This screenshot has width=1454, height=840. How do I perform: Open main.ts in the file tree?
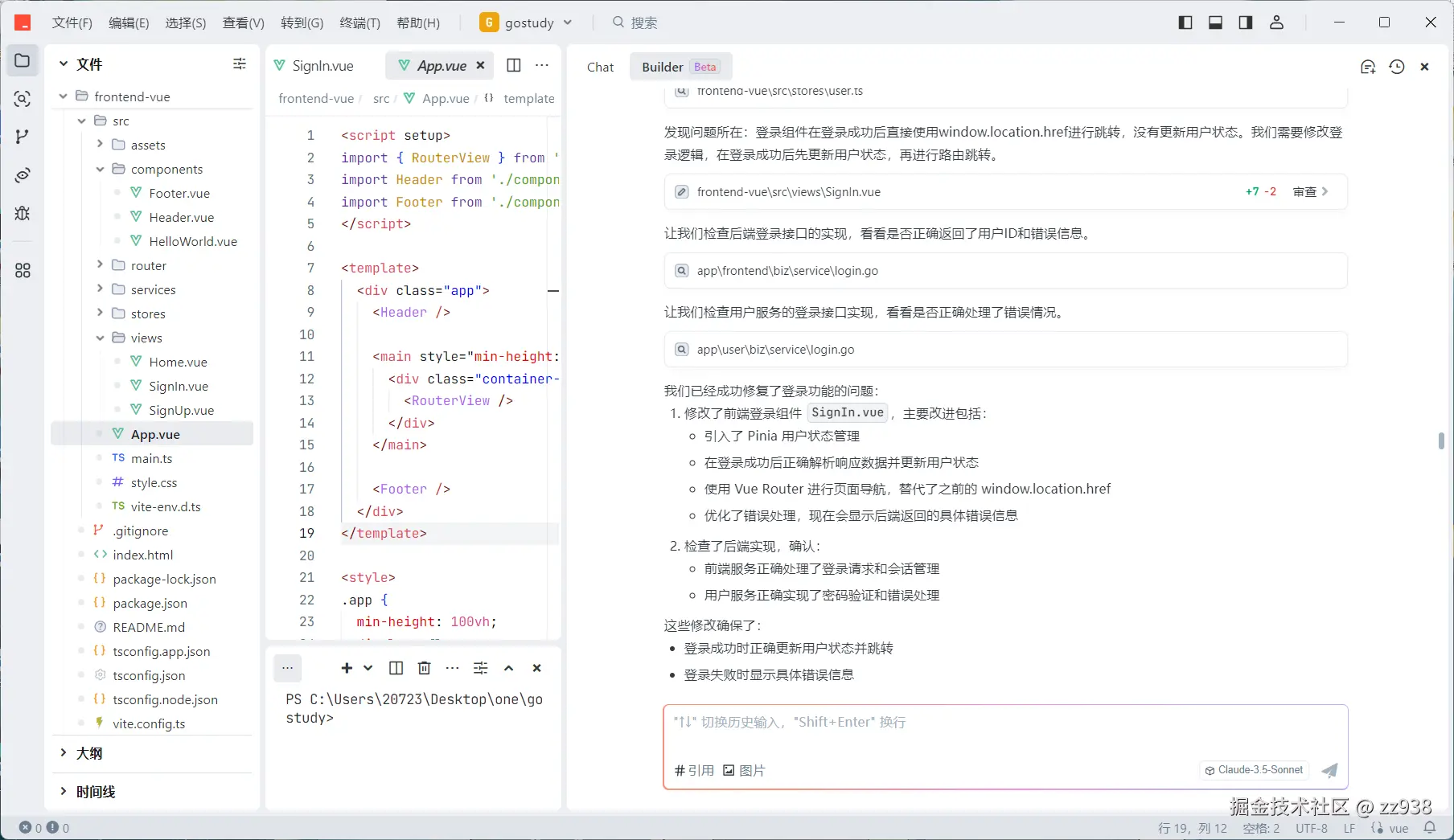(151, 458)
